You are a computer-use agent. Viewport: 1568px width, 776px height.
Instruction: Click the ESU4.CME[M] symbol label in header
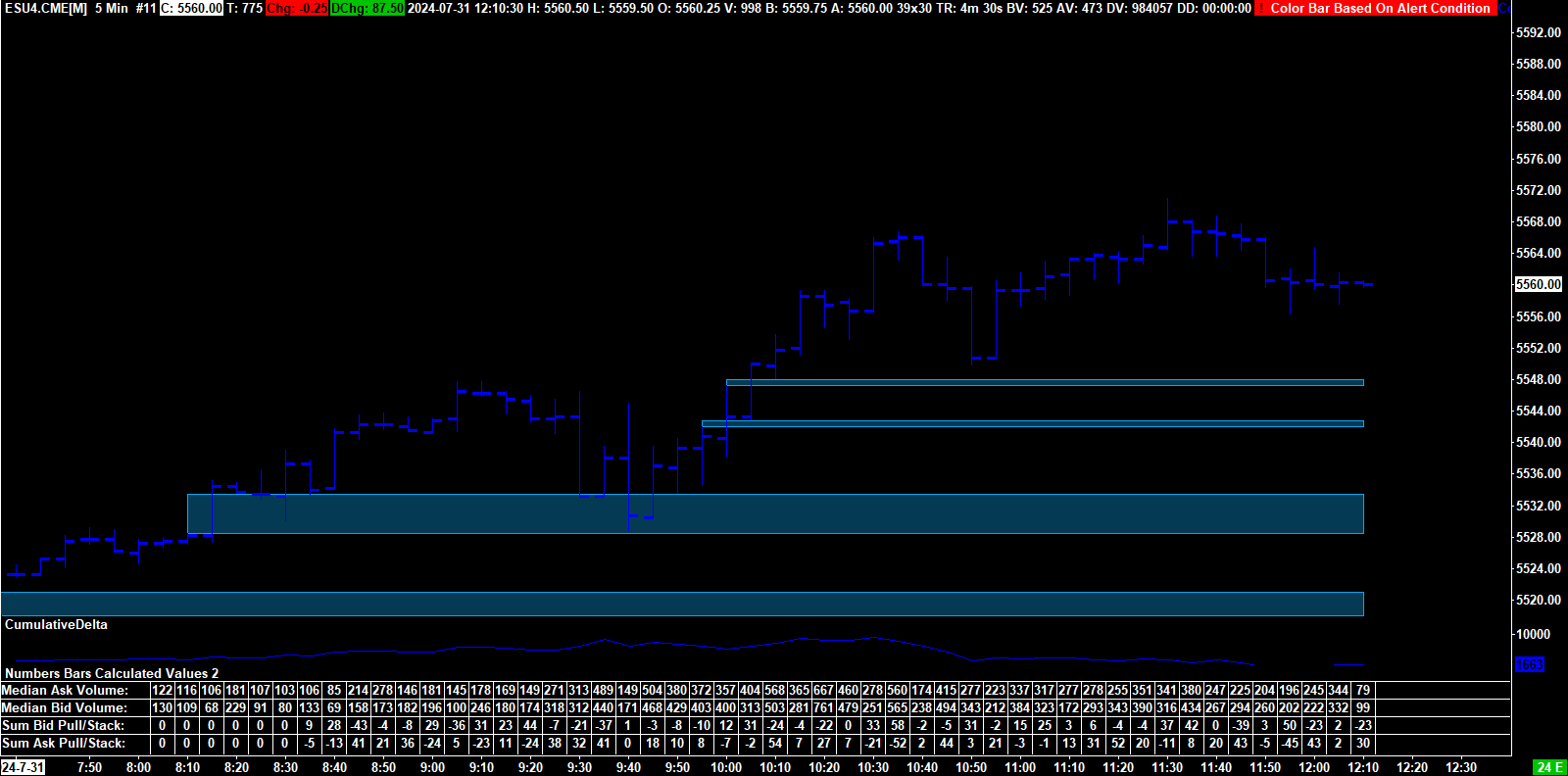click(45, 8)
